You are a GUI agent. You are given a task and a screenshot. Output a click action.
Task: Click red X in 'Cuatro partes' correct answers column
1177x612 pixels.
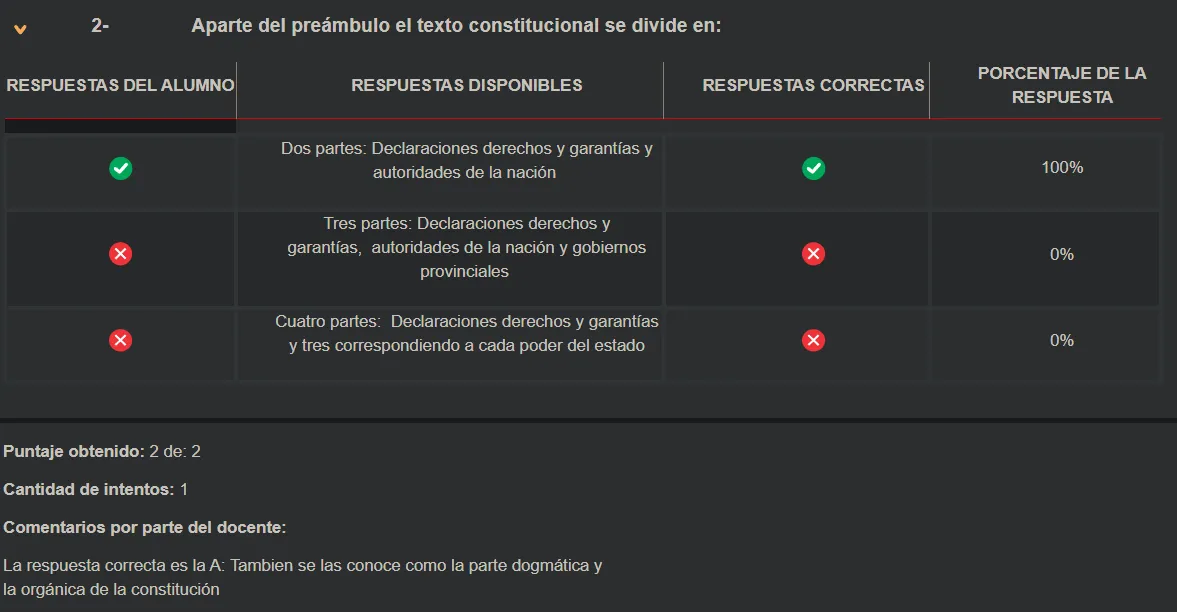[814, 341]
